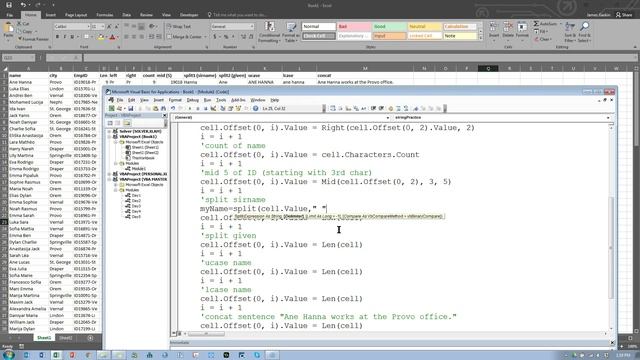Viewport: 640px width, 360px height.
Task: Click the red font color swatch
Action: [x=112, y=37]
